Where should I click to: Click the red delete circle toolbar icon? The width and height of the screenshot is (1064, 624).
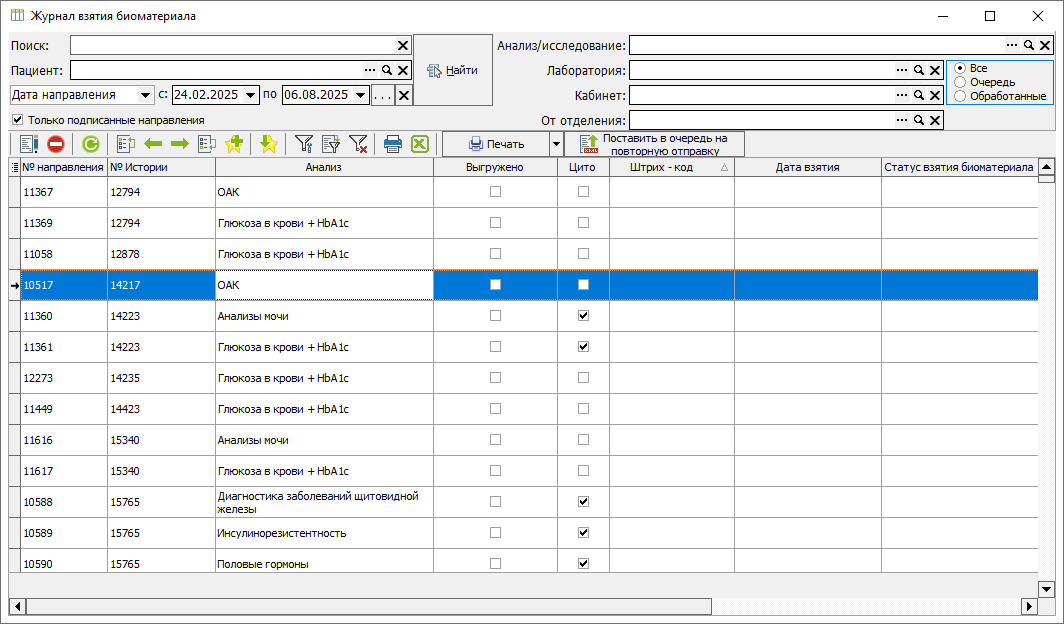pyautogui.click(x=56, y=144)
